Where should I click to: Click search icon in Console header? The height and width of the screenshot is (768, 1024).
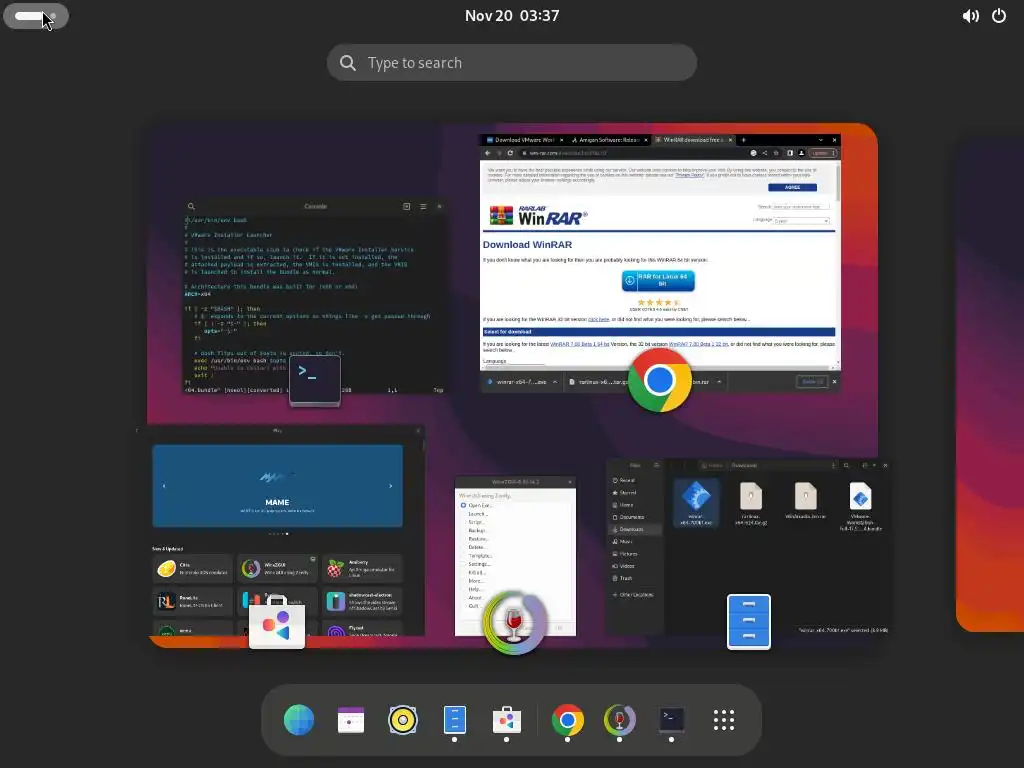tap(191, 206)
